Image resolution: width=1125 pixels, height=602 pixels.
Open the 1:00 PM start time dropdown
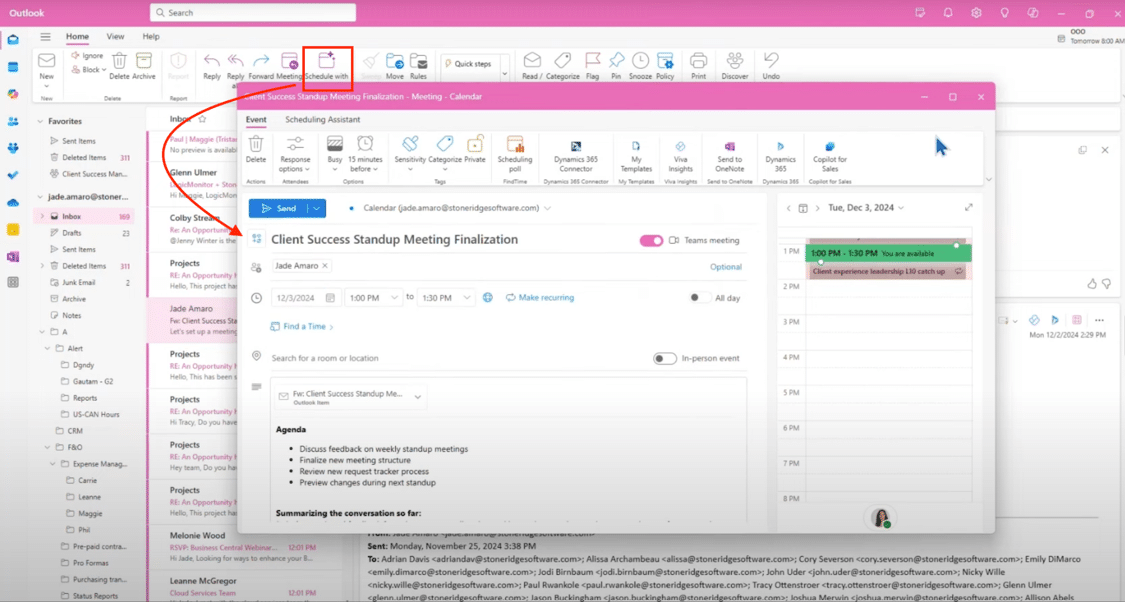tap(372, 298)
